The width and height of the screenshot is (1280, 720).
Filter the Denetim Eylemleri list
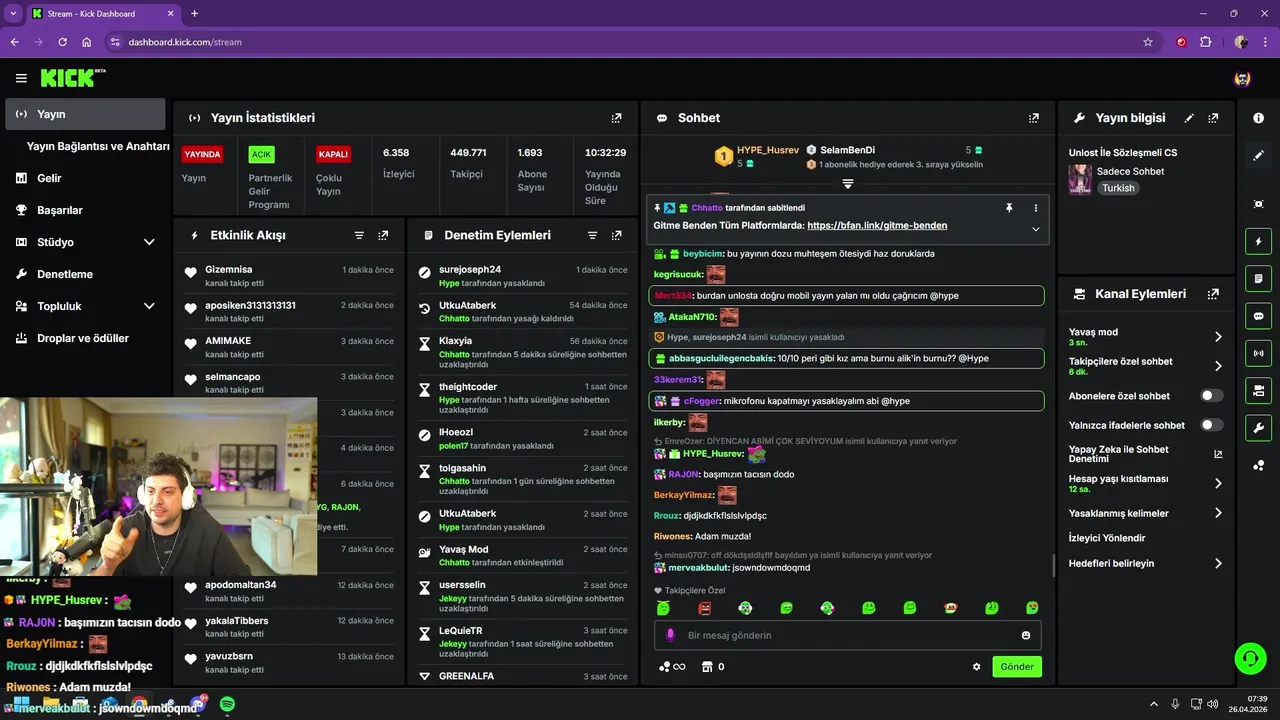pyautogui.click(x=592, y=235)
